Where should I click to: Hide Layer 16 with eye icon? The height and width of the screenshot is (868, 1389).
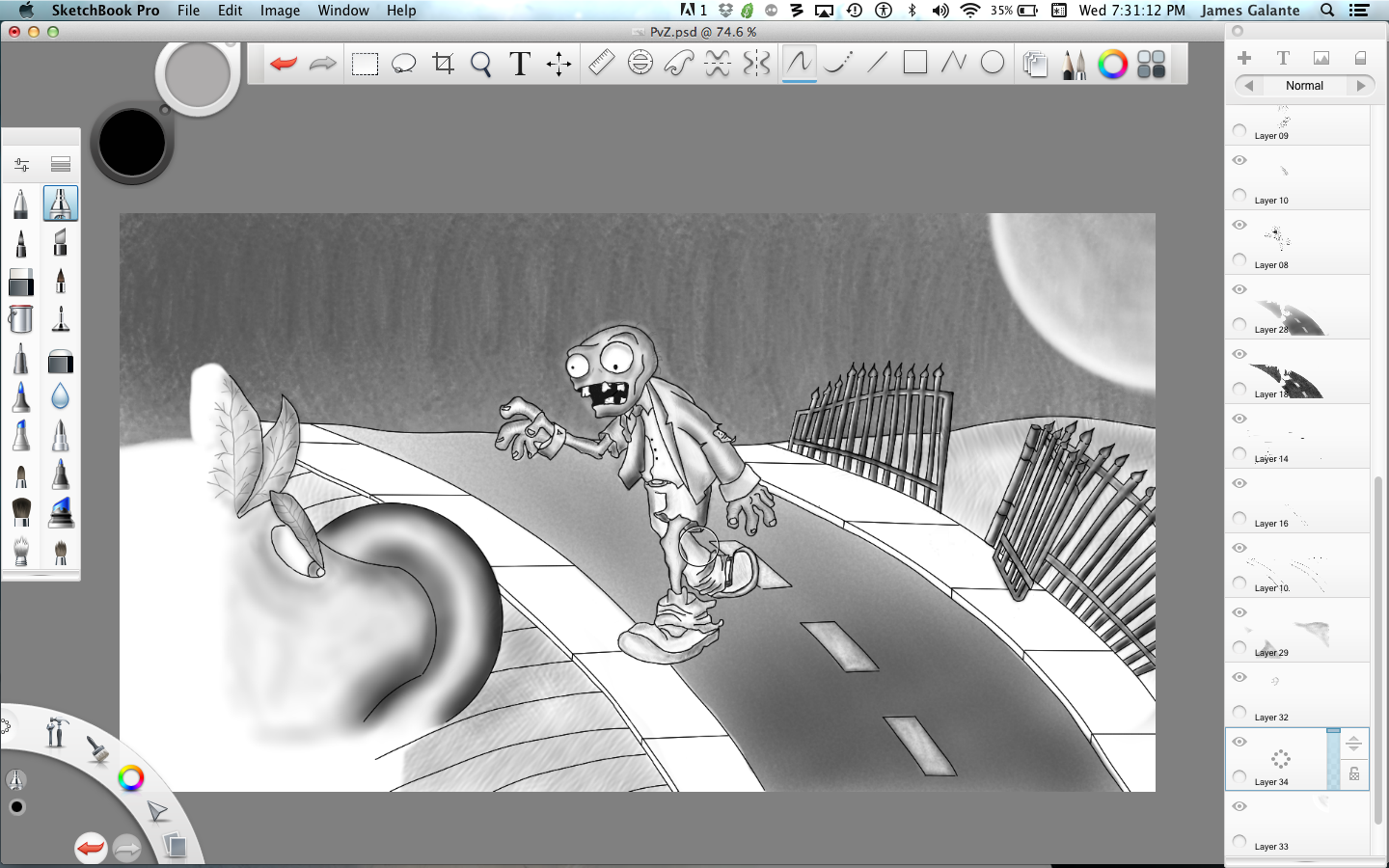(x=1239, y=483)
